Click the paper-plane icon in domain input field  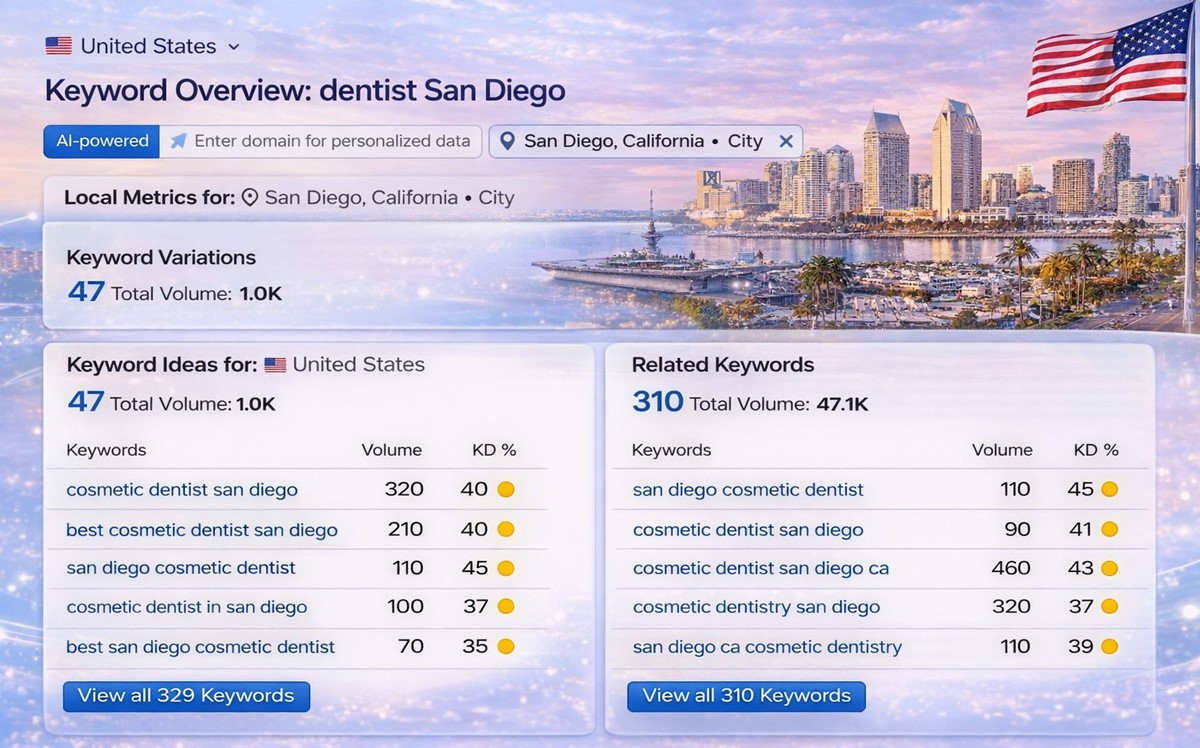coord(180,141)
